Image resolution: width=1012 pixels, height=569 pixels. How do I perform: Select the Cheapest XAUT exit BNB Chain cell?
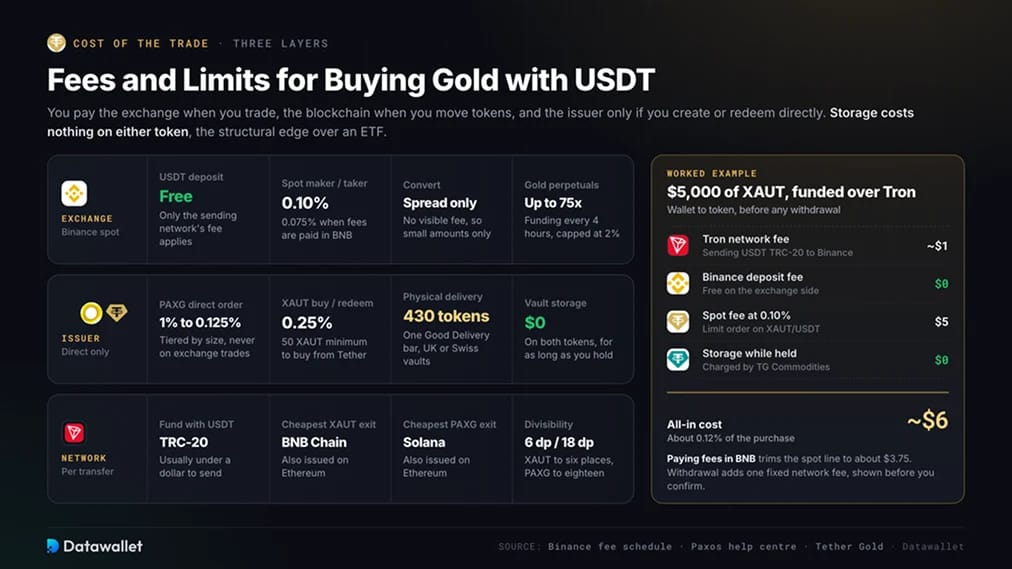(330, 448)
